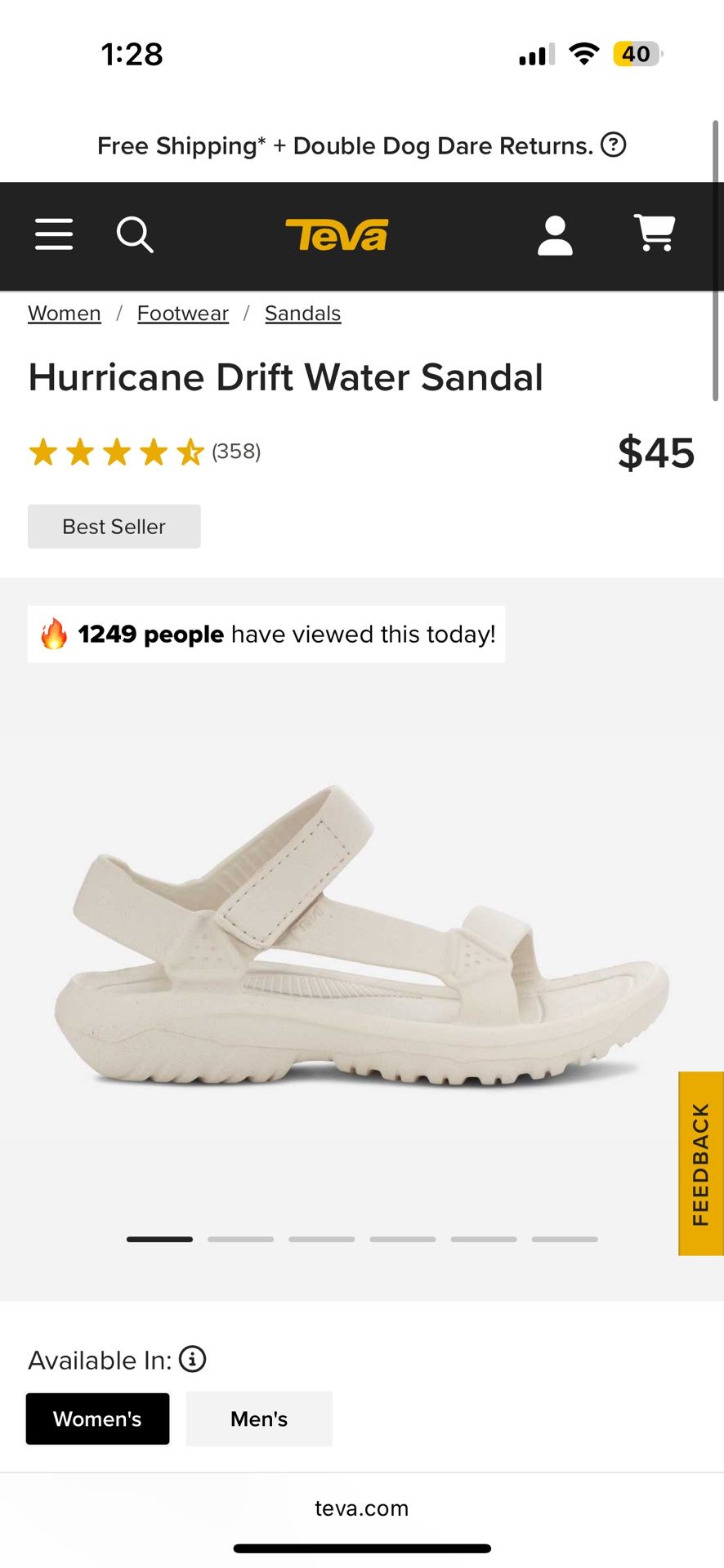Switch to the Men's version
Screen dimensions: 724x1568
tap(259, 1419)
